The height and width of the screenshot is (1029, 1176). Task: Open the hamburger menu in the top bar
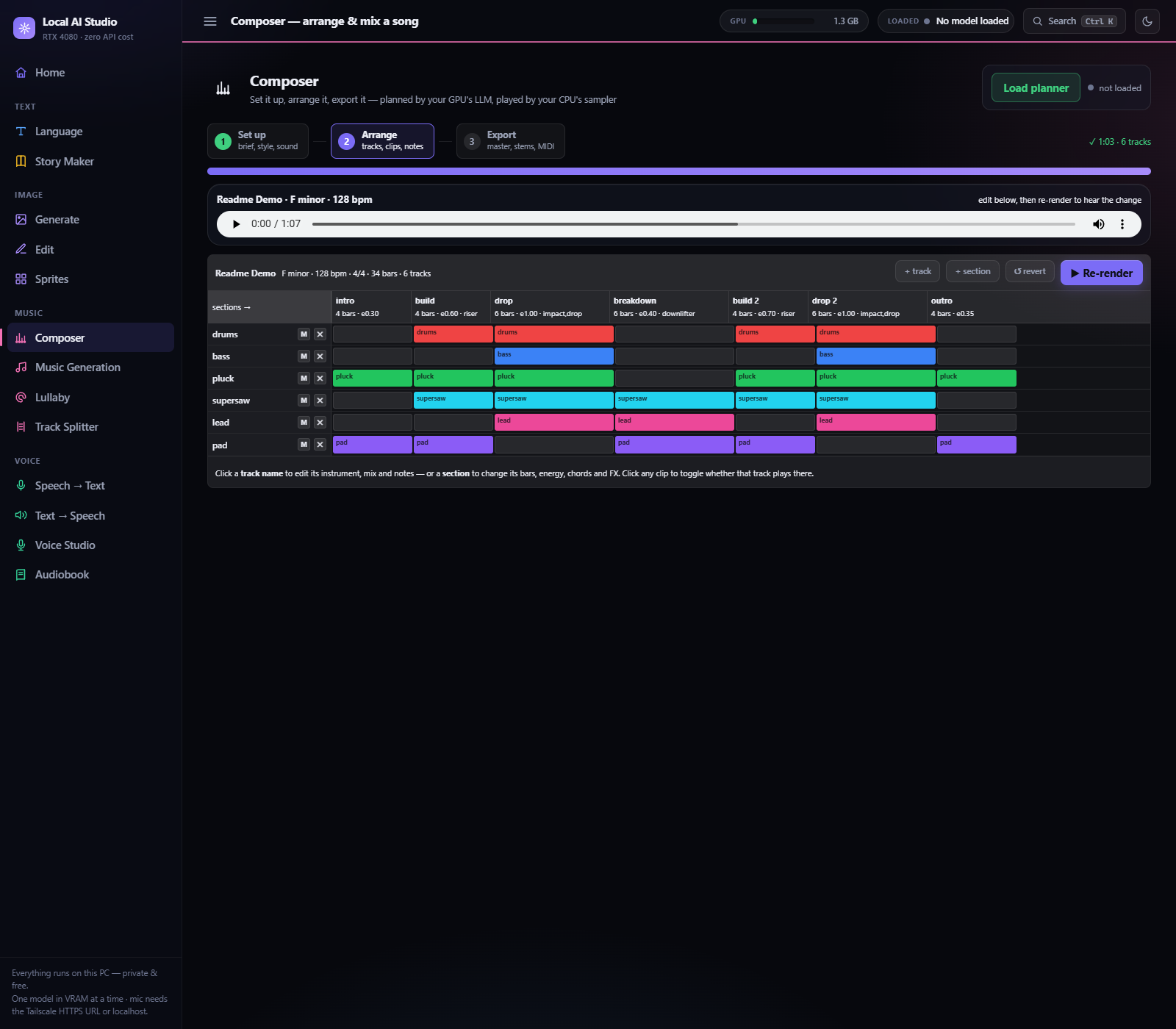(x=210, y=21)
